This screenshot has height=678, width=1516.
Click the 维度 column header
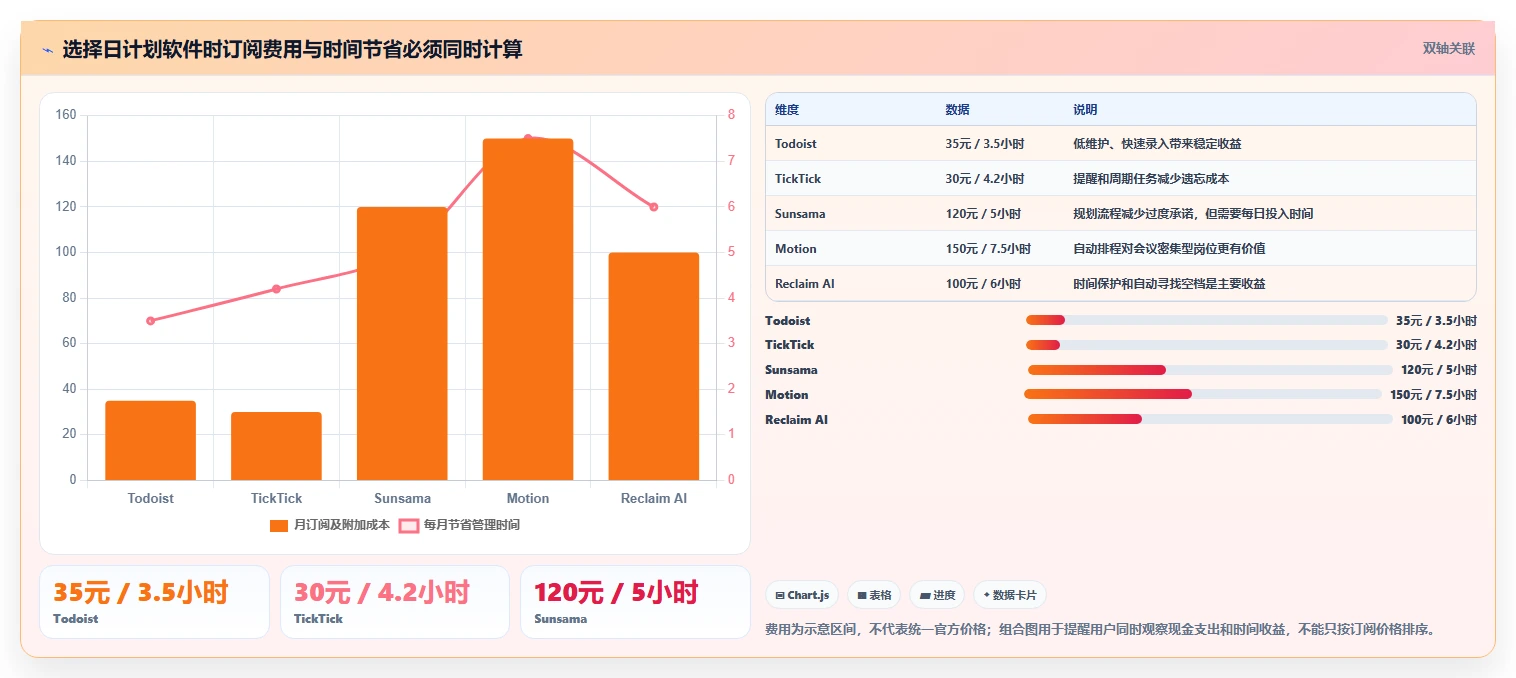click(787, 110)
